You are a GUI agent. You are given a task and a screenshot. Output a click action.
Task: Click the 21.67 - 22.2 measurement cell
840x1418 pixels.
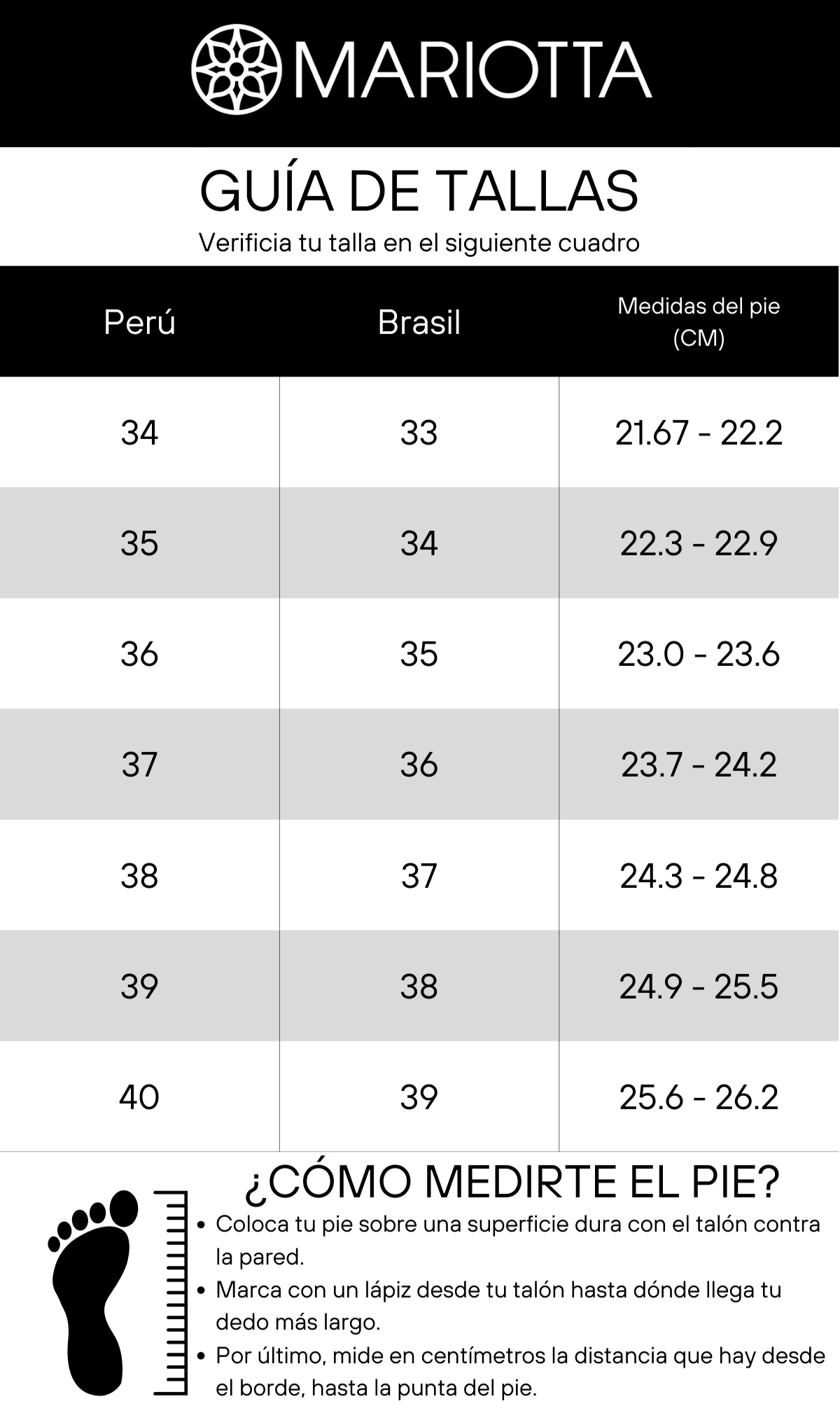tap(699, 432)
